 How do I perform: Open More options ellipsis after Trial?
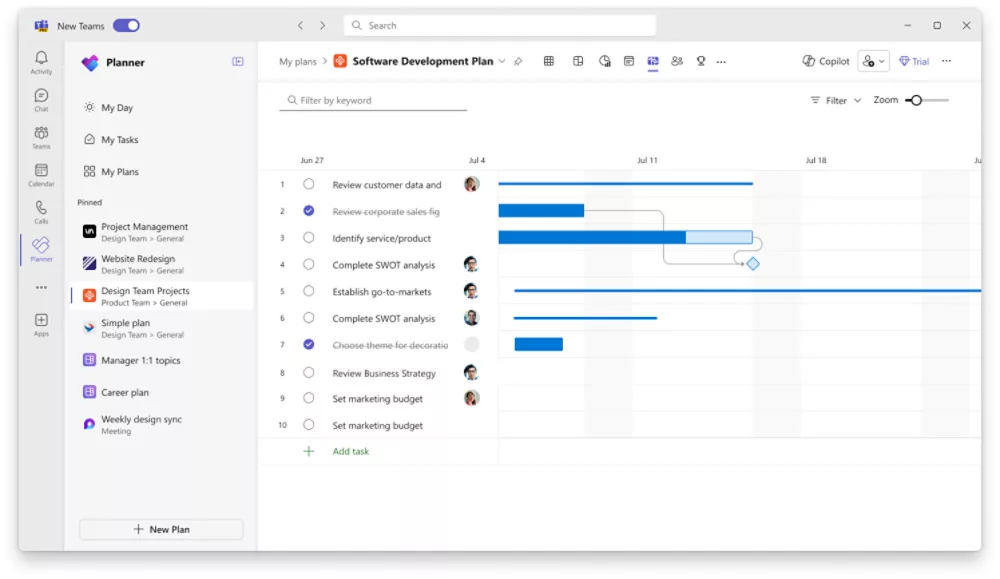(946, 61)
